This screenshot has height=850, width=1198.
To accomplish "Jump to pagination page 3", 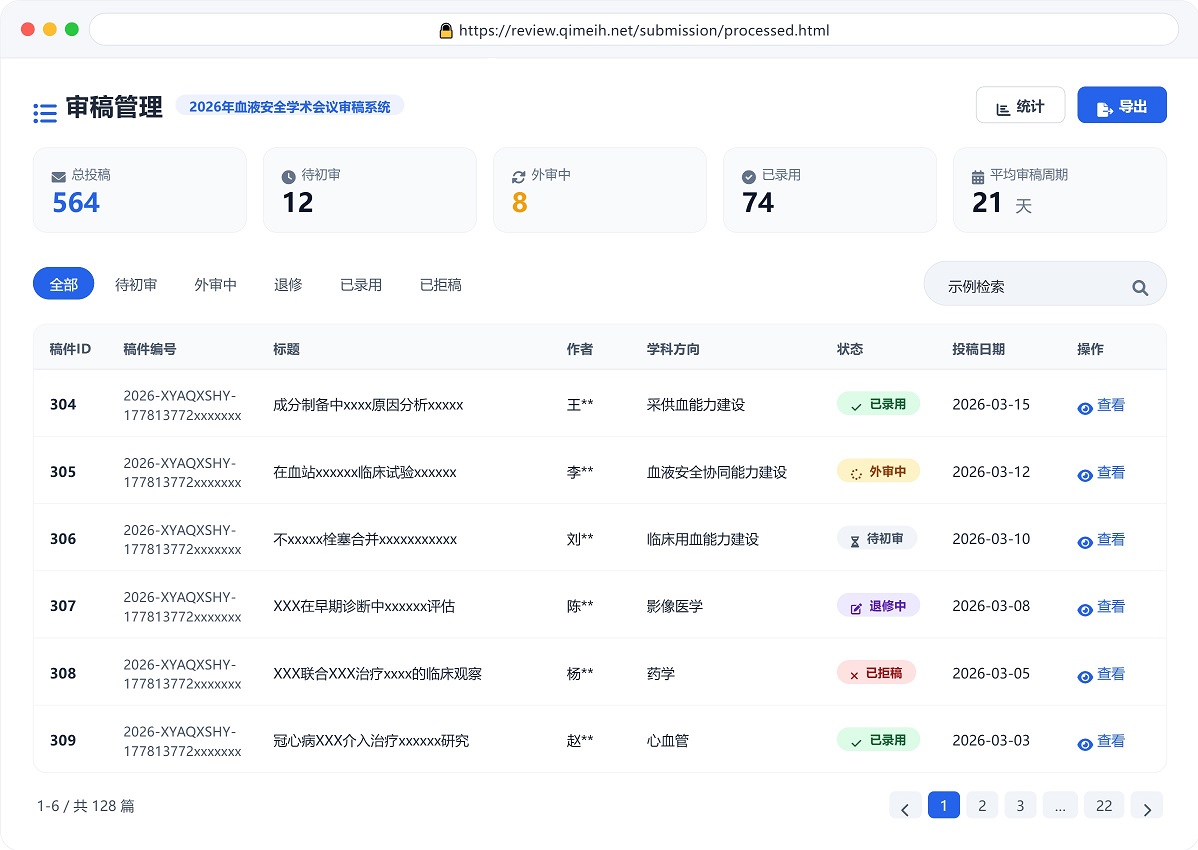I will 1020,806.
